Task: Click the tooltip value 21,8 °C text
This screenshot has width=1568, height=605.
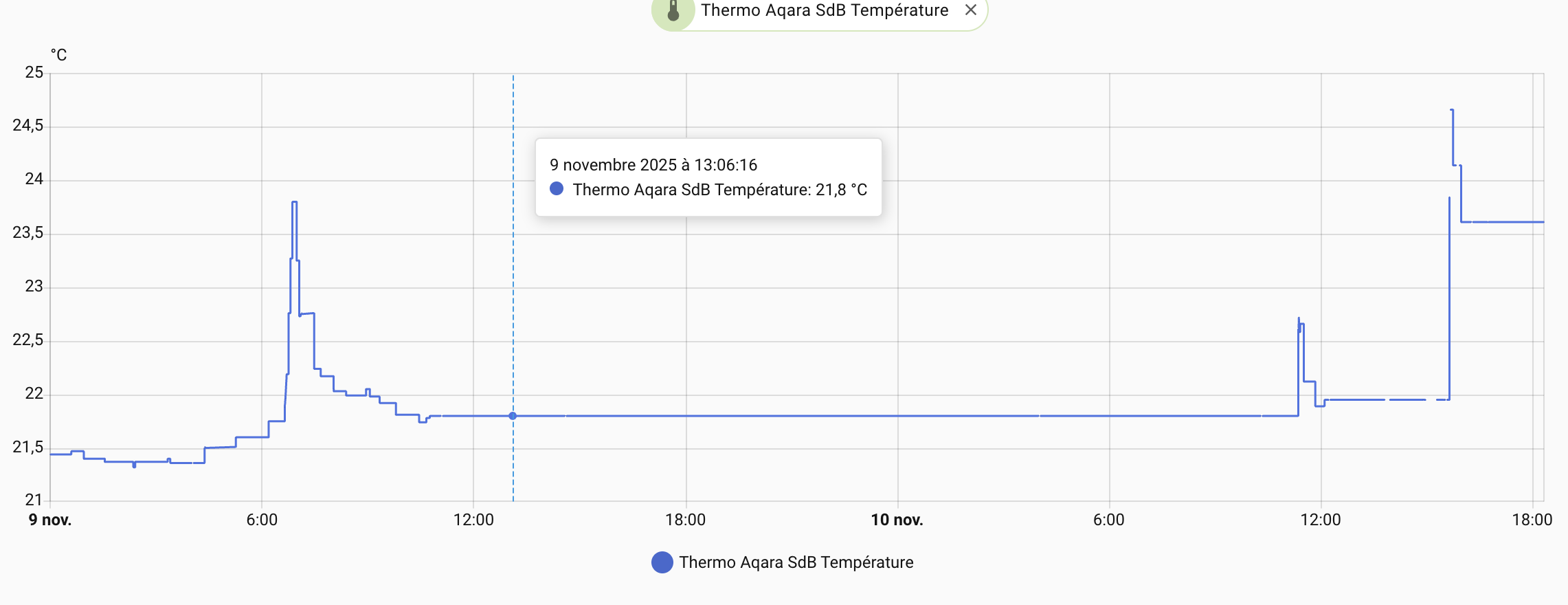Action: tap(841, 190)
